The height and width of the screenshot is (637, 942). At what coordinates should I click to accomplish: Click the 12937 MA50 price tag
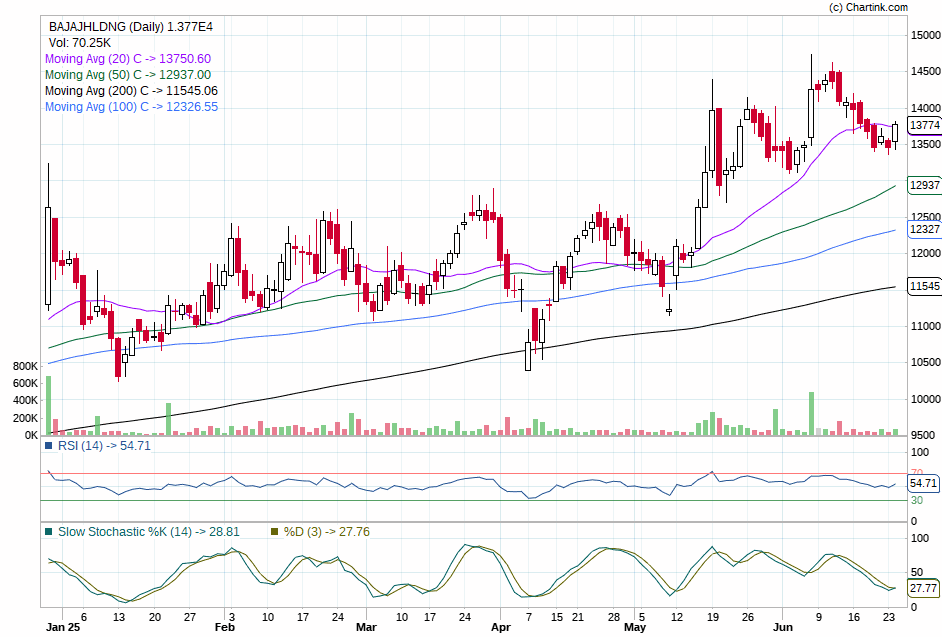(925, 184)
